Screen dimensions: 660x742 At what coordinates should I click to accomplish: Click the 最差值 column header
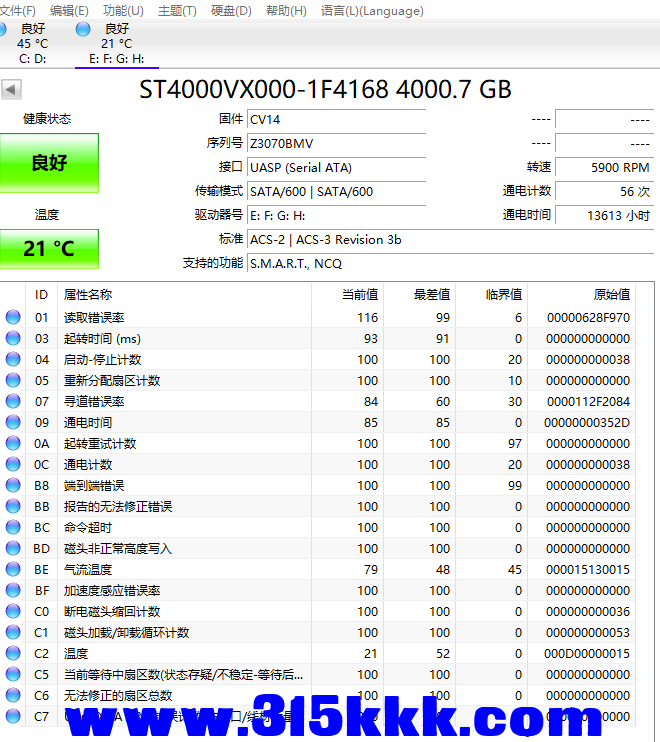(x=420, y=295)
